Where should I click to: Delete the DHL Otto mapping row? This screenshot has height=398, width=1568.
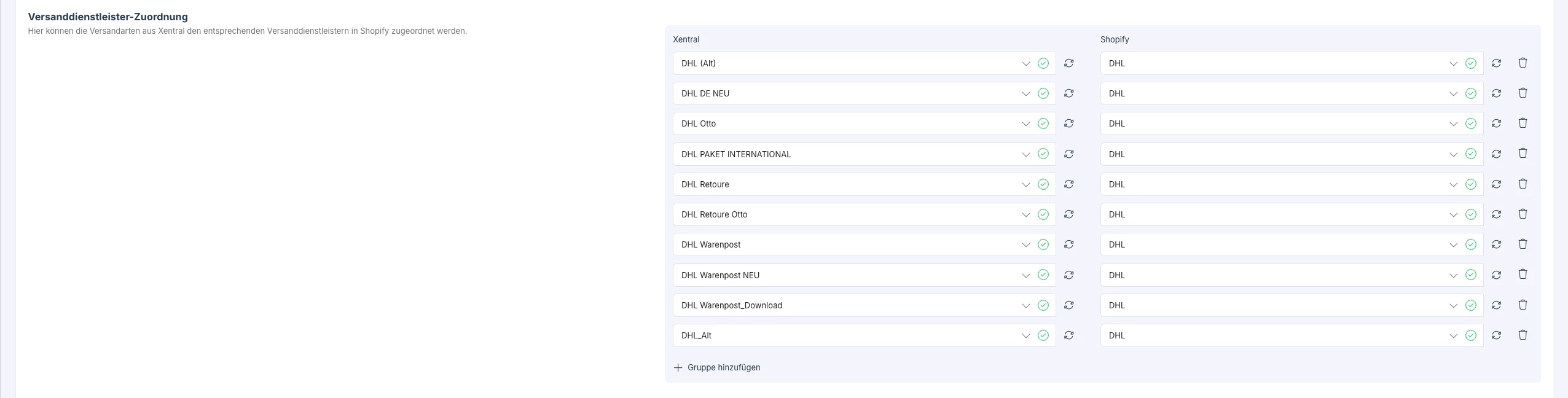pyautogui.click(x=1523, y=123)
